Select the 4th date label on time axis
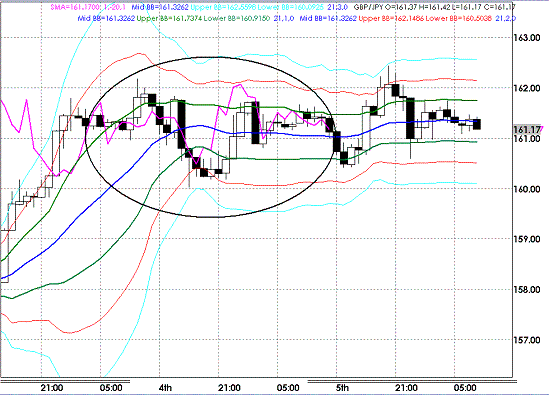The width and height of the screenshot is (549, 395). 165,388
